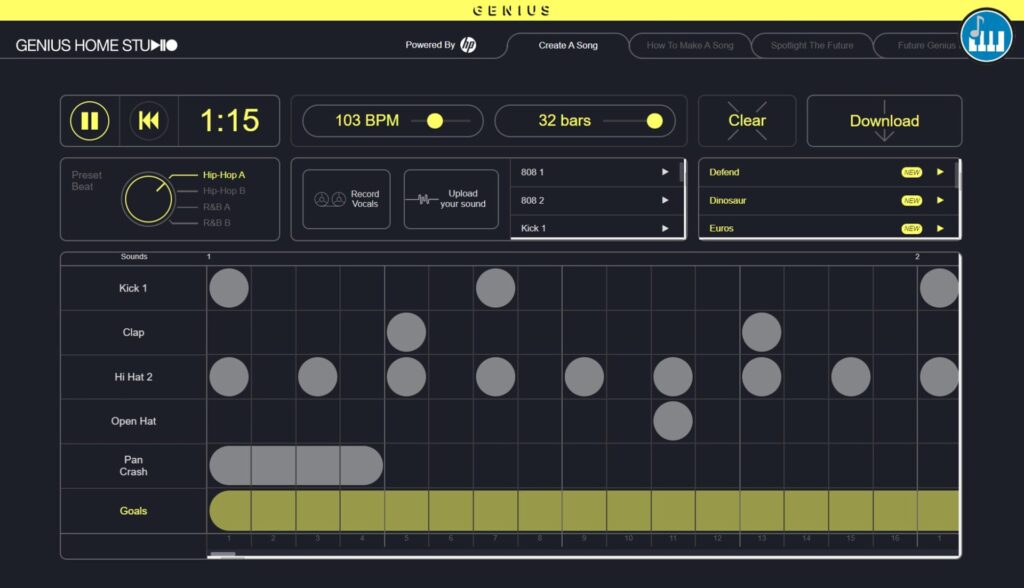Select the Open Hat track label
The image size is (1024, 588).
pyautogui.click(x=133, y=421)
